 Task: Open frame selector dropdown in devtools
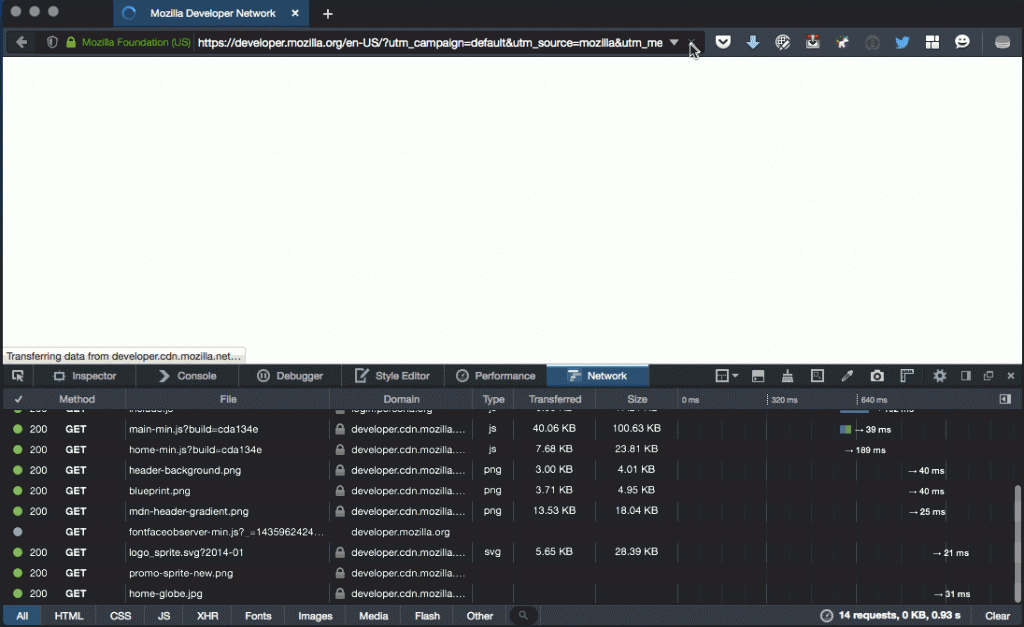[x=726, y=376]
